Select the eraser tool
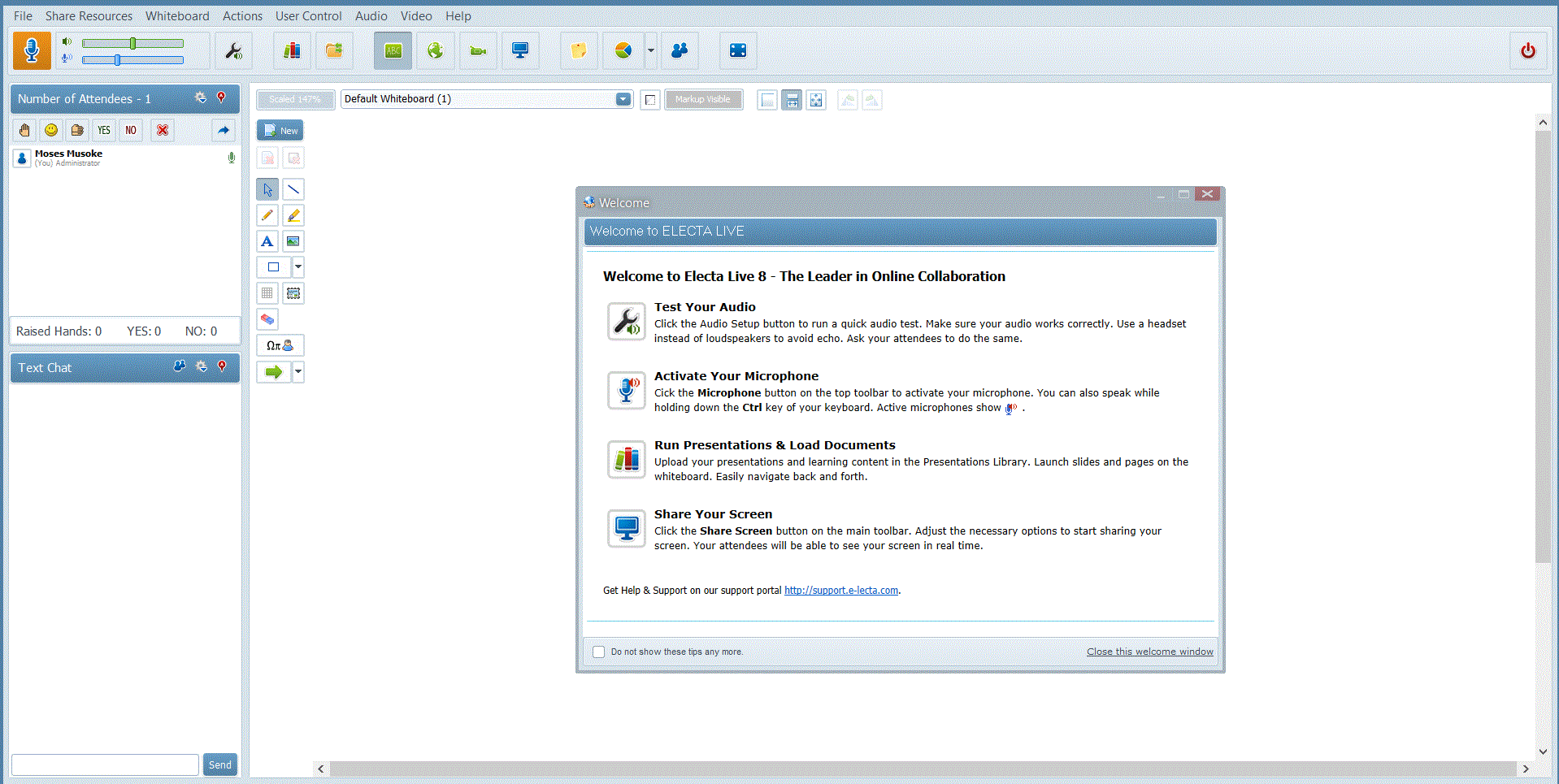The image size is (1559, 784). (x=267, y=319)
